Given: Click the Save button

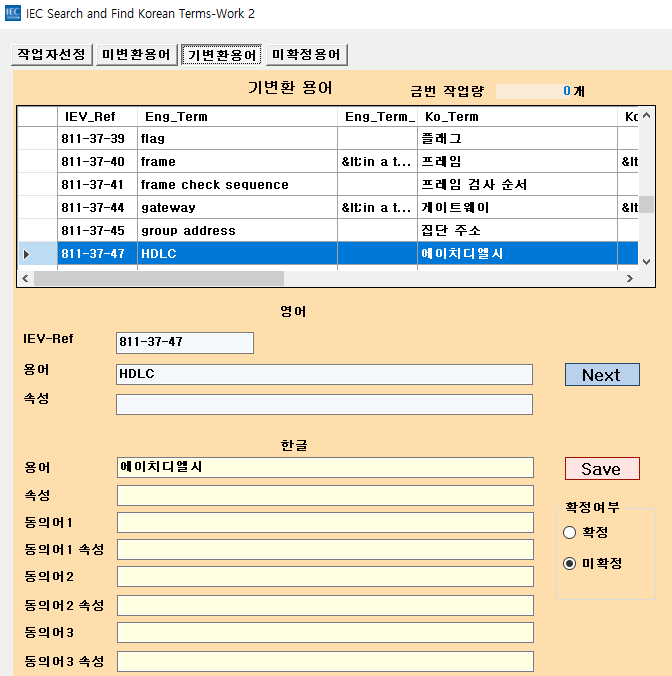Looking at the screenshot, I should 602,469.
